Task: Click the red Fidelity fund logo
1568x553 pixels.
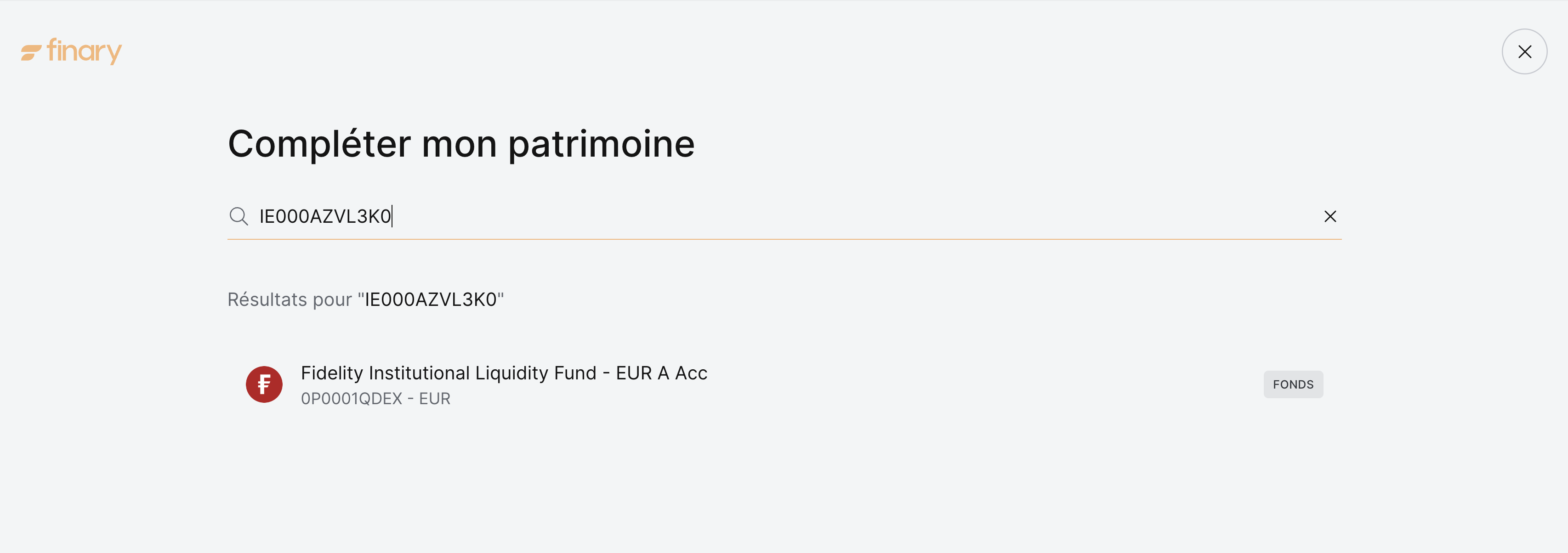Action: point(264,384)
